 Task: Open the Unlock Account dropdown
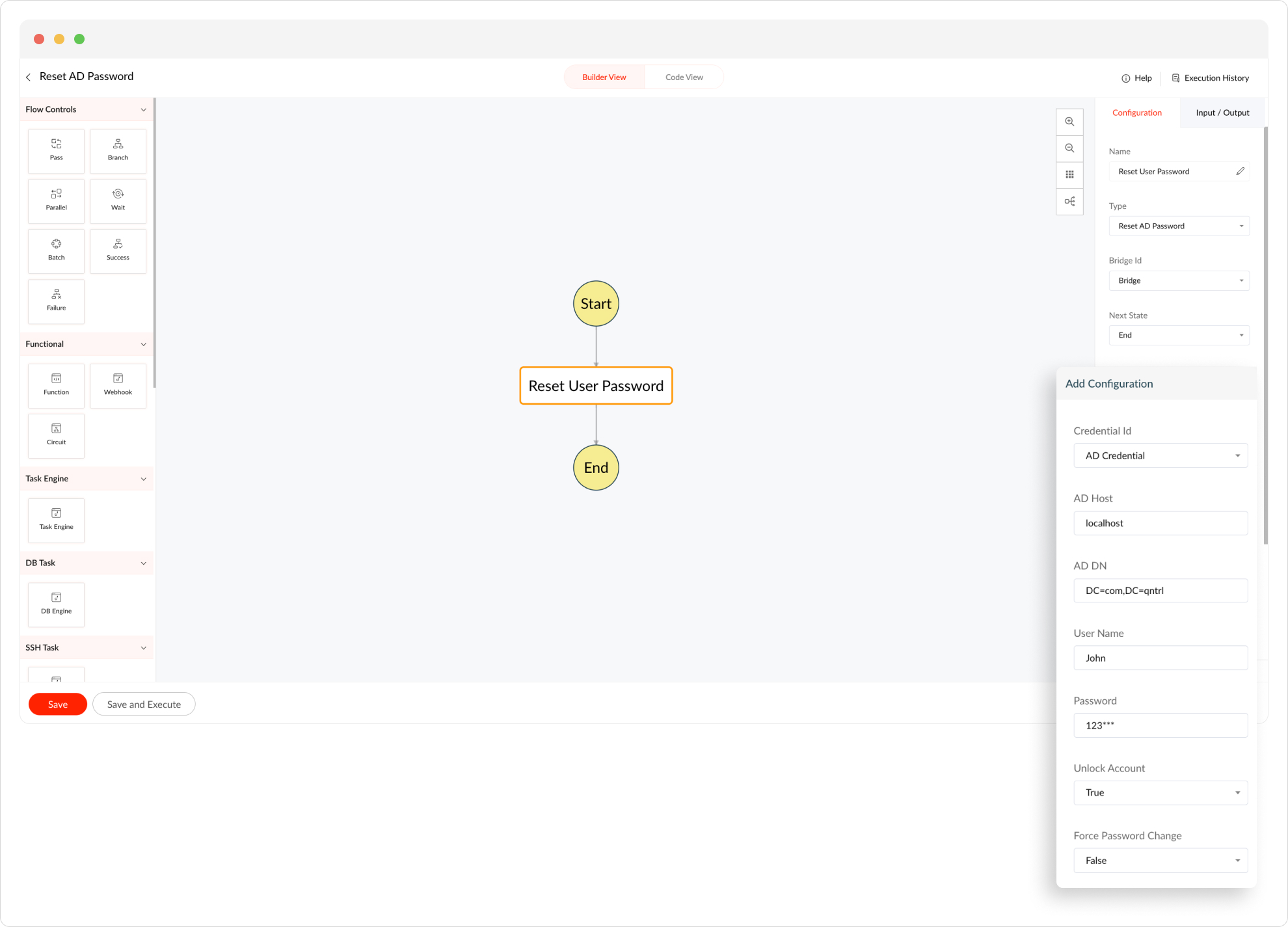pyautogui.click(x=1160, y=792)
